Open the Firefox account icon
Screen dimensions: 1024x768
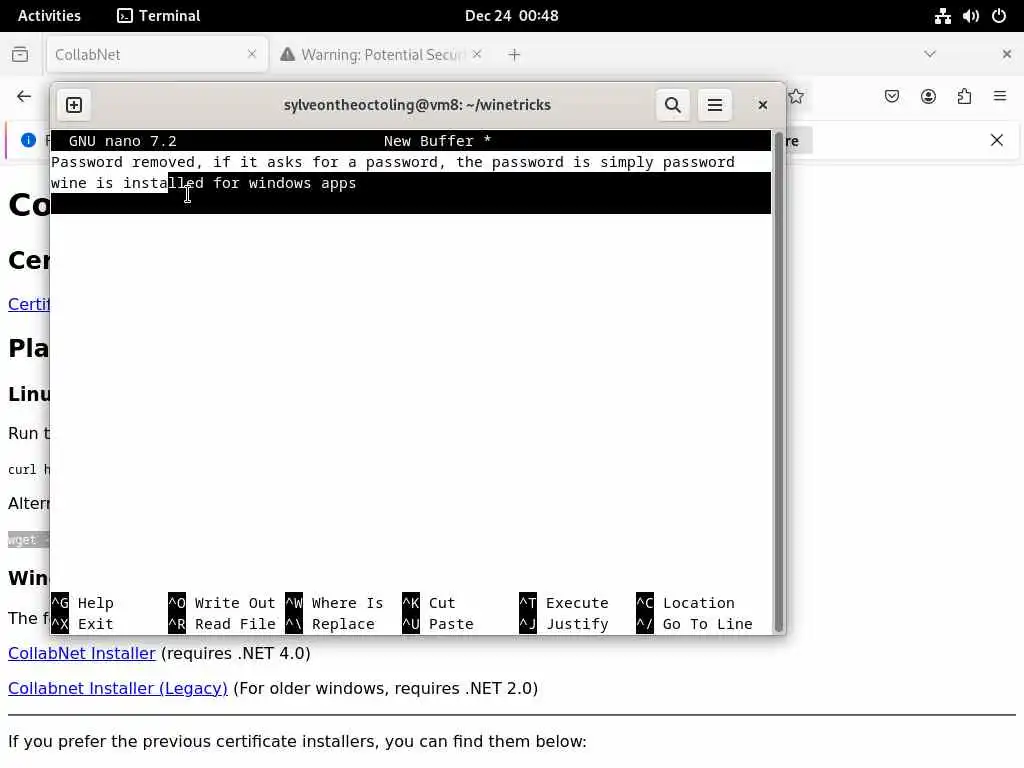928,97
